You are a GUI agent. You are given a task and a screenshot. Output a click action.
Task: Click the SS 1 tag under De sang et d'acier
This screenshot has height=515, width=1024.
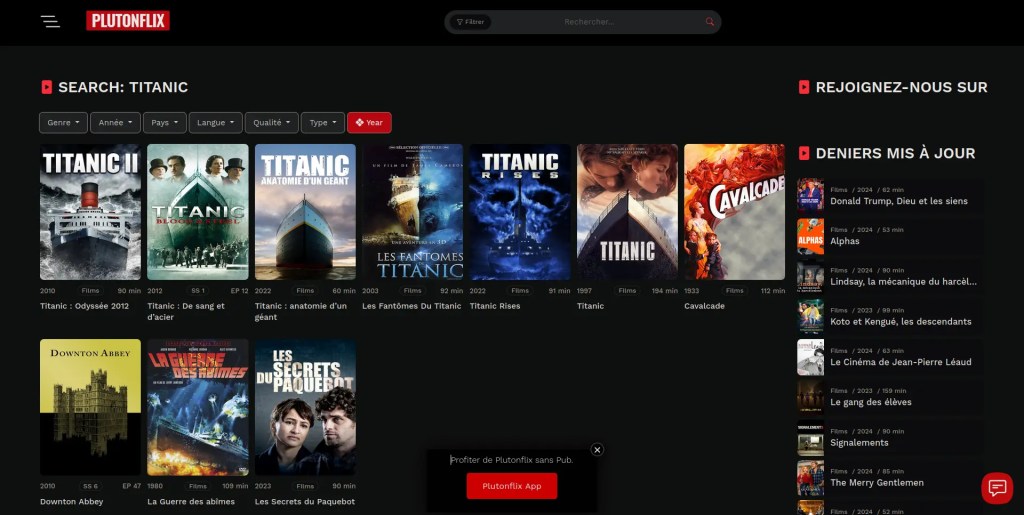point(197,291)
